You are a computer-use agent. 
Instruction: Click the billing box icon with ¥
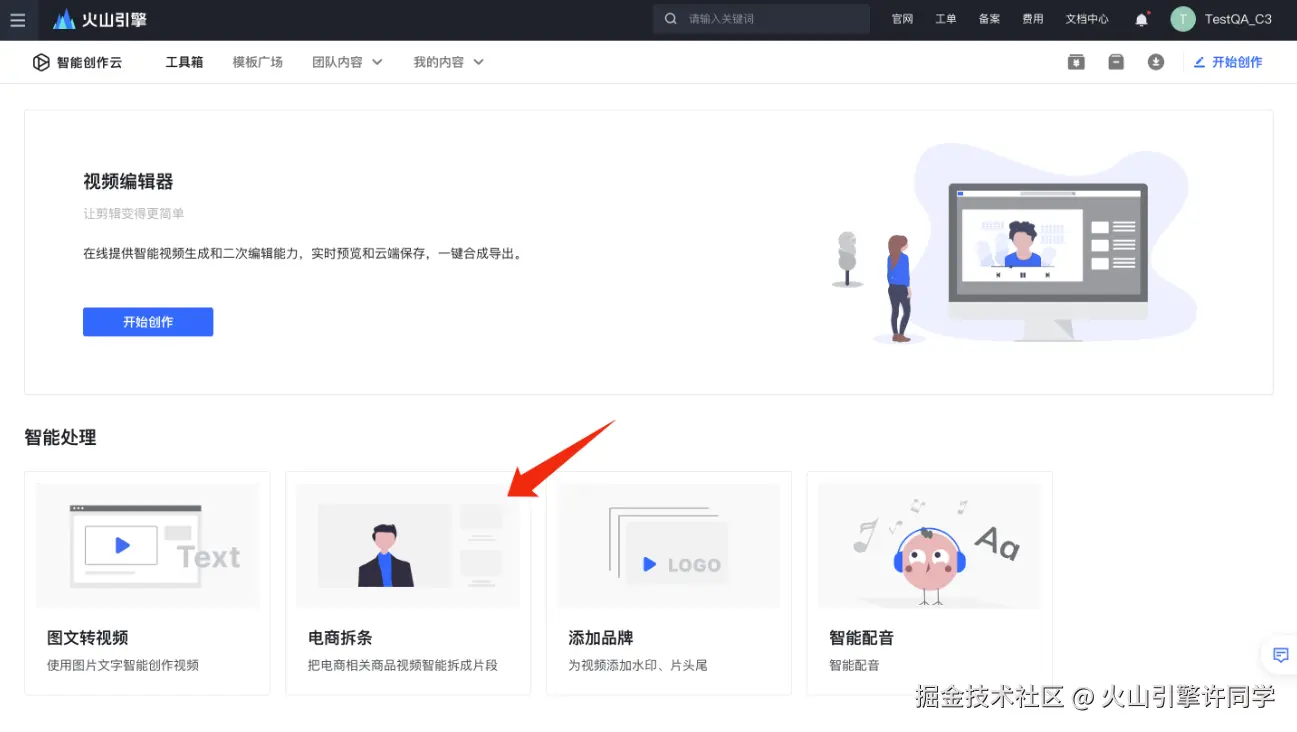coord(1076,62)
